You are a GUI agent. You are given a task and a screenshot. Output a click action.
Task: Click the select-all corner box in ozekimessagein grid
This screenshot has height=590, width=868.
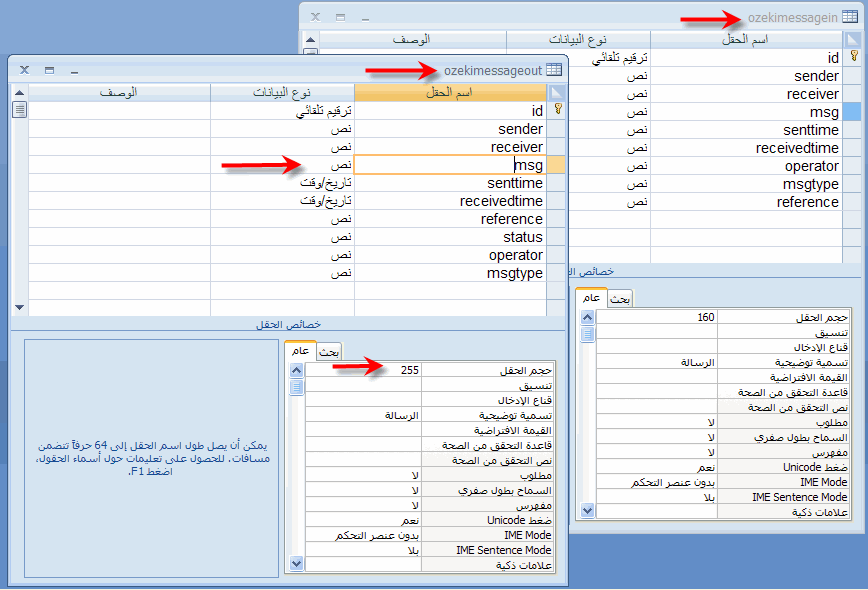[x=852, y=39]
